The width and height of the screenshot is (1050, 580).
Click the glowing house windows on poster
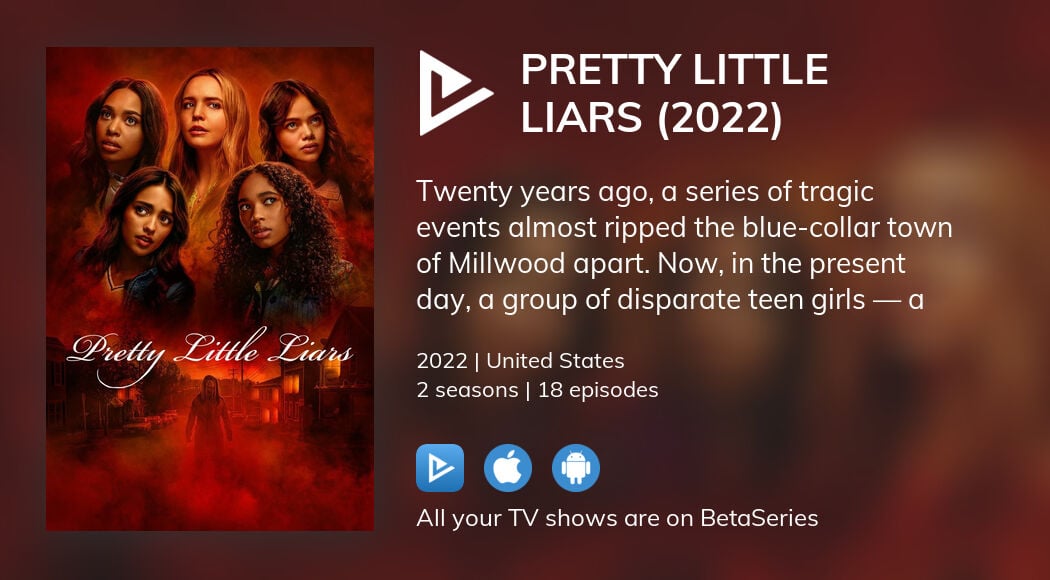288,392
